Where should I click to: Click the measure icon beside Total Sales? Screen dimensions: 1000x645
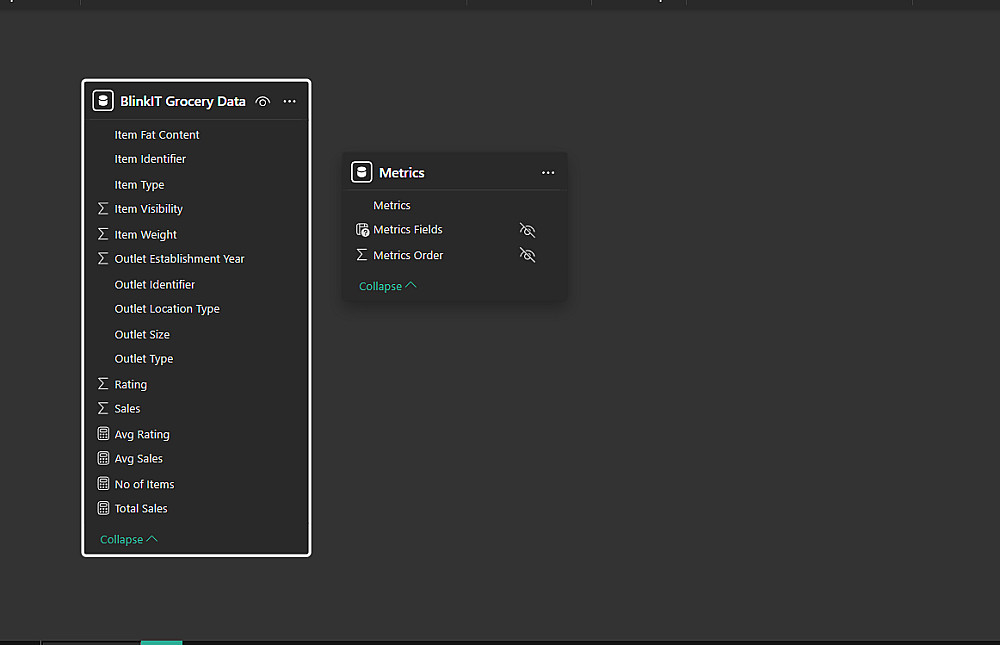point(103,508)
